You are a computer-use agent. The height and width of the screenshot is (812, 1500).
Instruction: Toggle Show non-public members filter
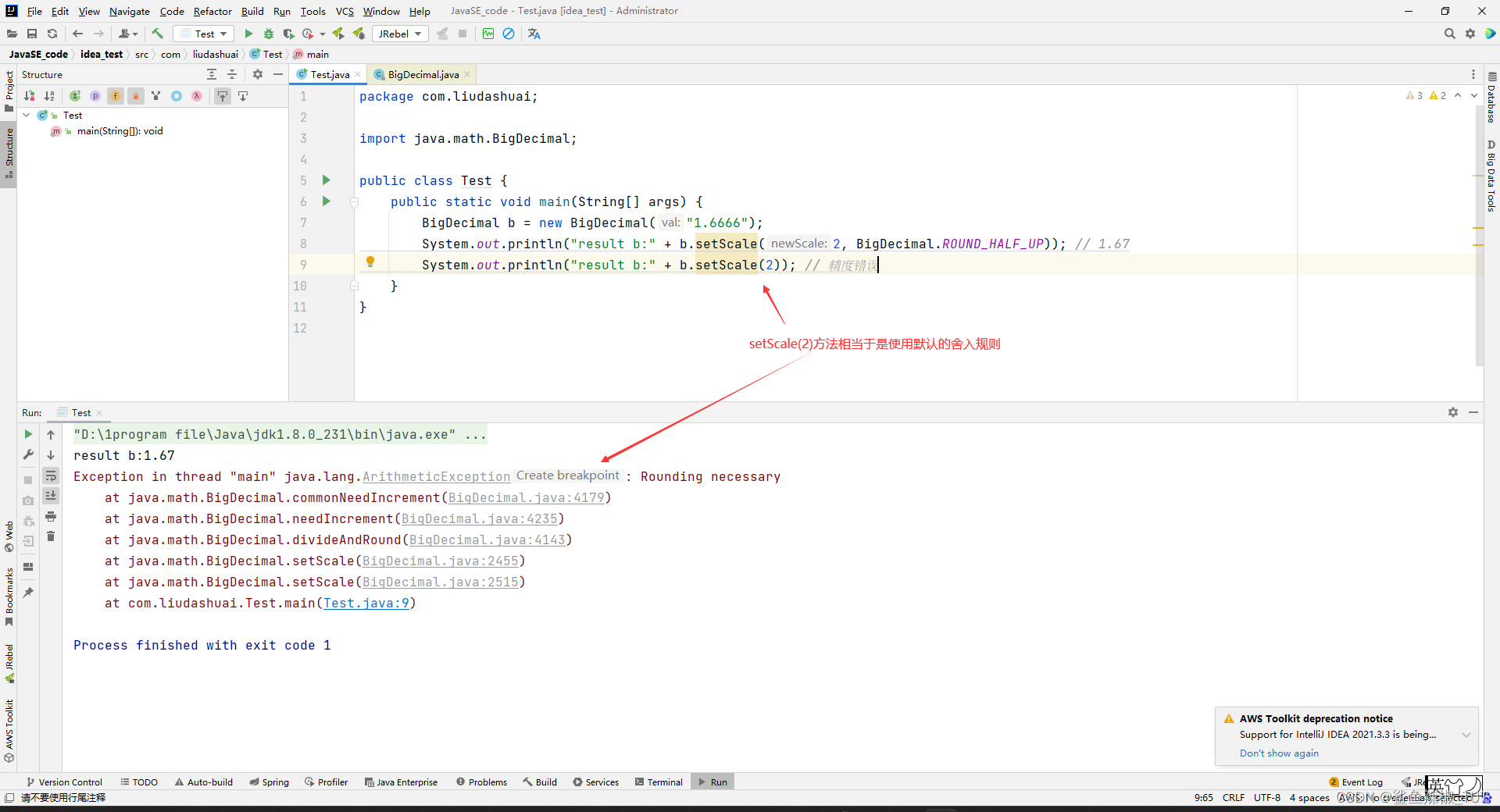pos(136,96)
